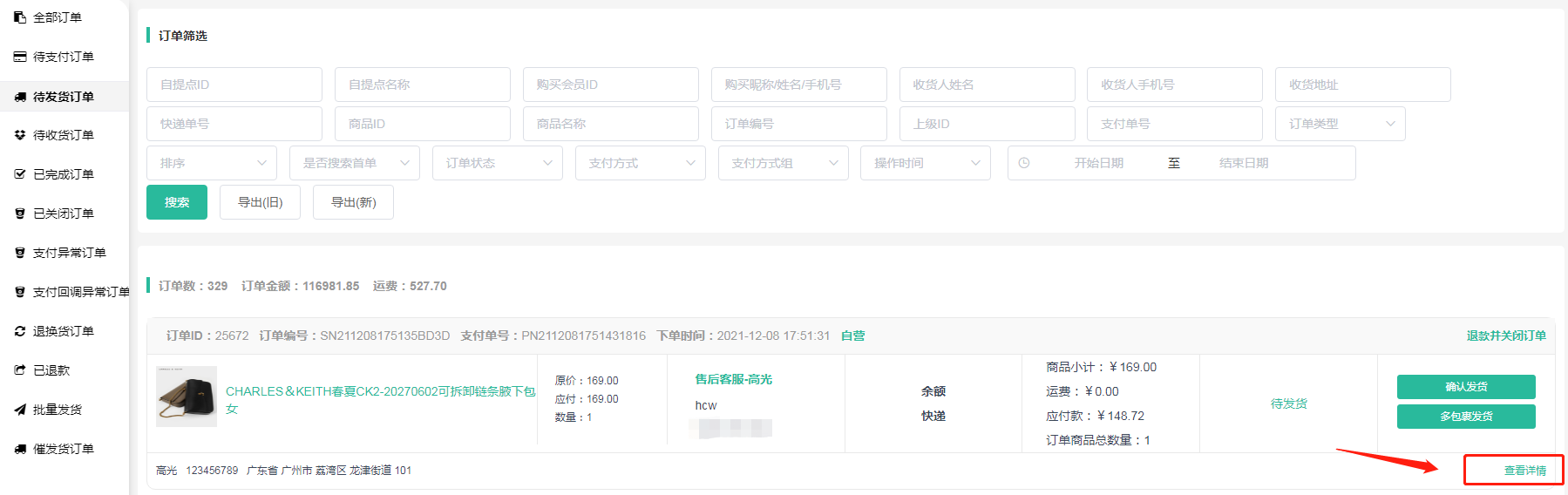The width and height of the screenshot is (1568, 495).
Task: Expand the 支付方式 dropdown
Action: pyautogui.click(x=641, y=163)
